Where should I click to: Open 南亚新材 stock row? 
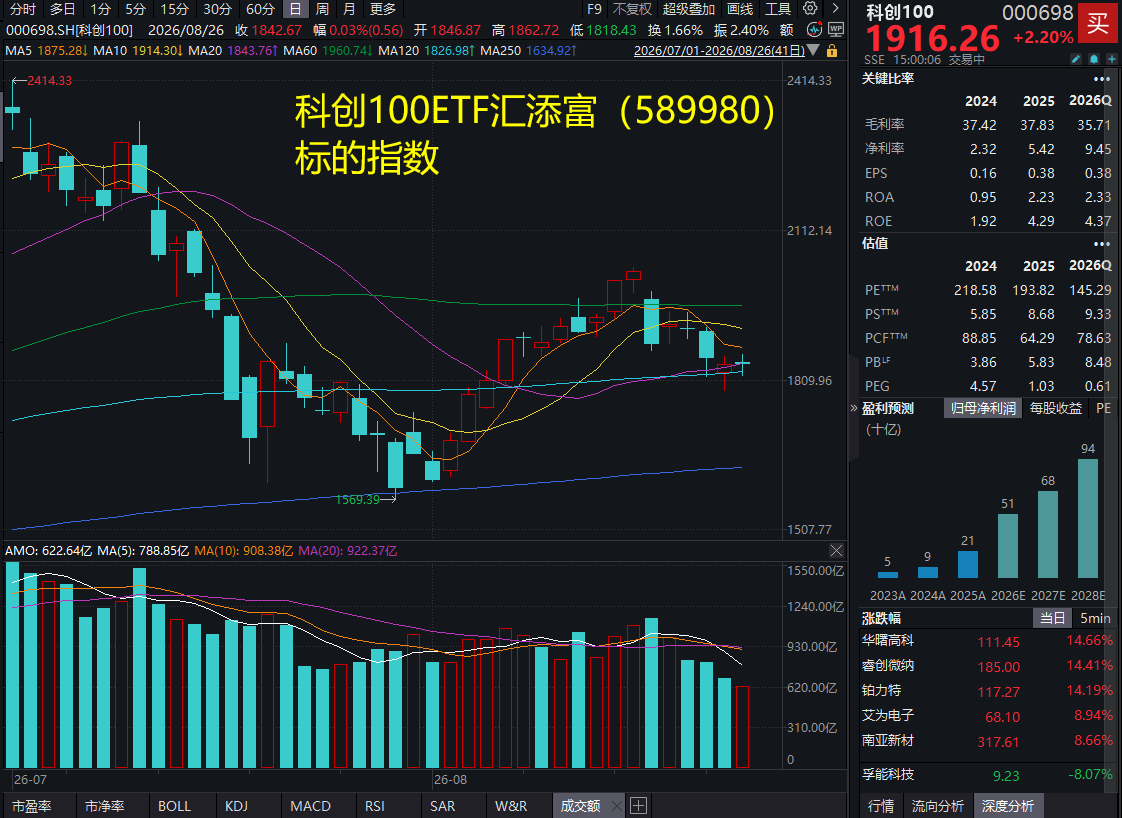pos(987,741)
